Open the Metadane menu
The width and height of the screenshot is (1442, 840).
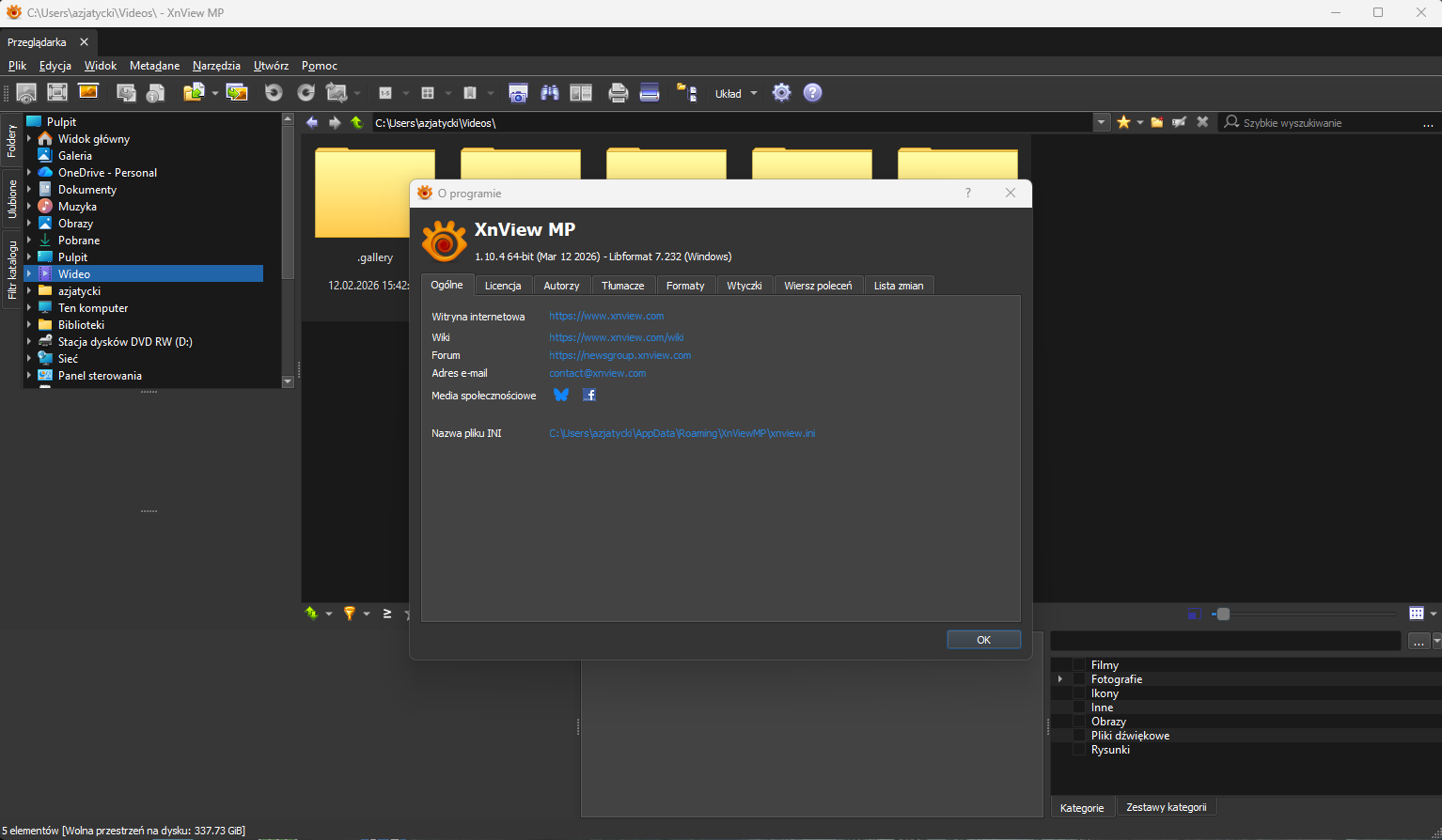pyautogui.click(x=154, y=66)
